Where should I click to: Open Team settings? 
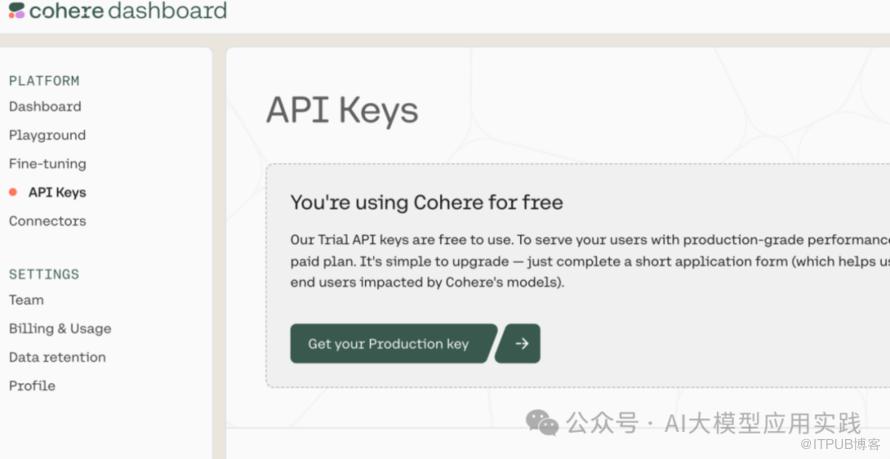pyautogui.click(x=26, y=300)
